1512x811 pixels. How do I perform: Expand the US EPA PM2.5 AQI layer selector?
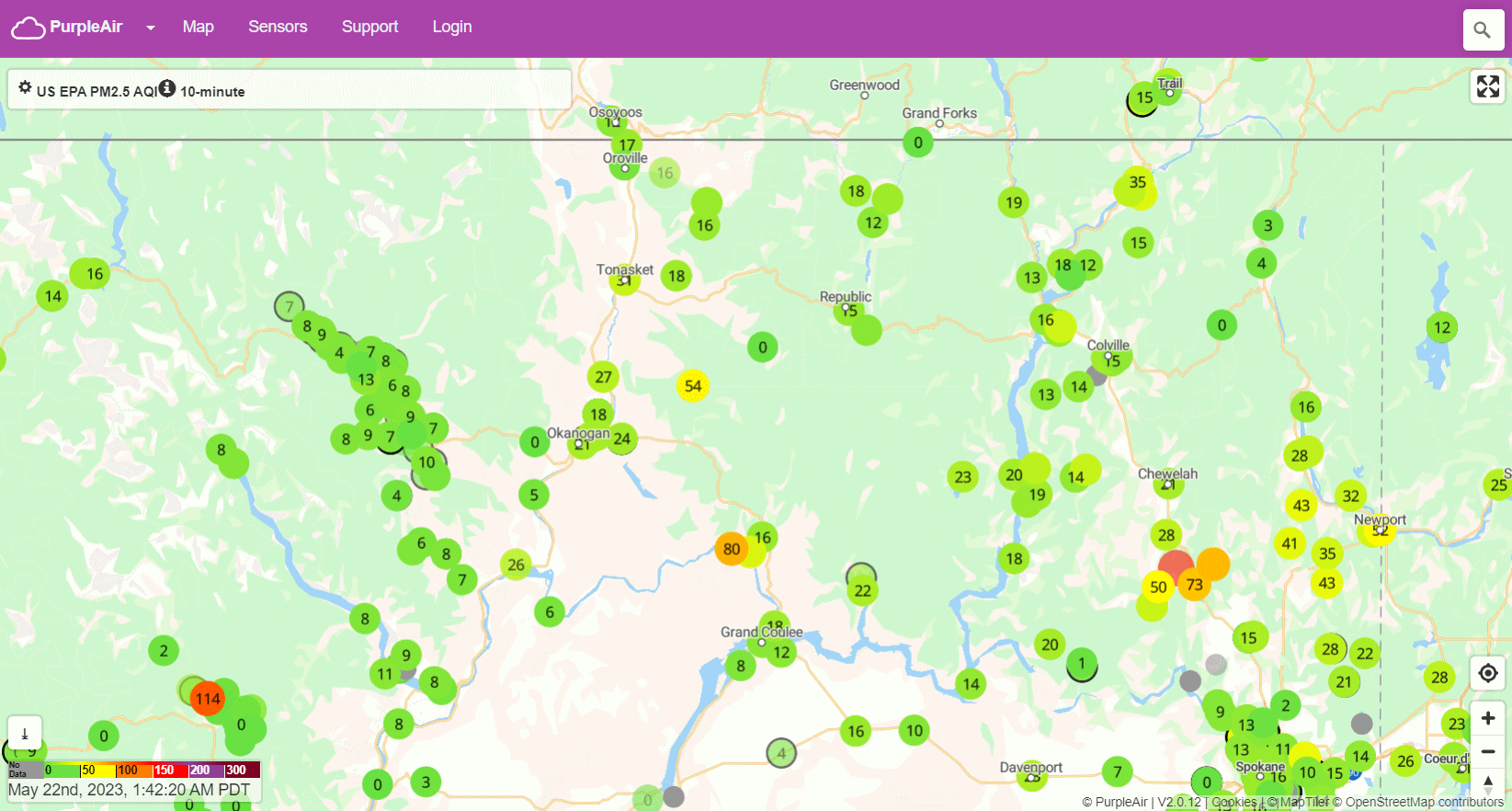pos(97,92)
